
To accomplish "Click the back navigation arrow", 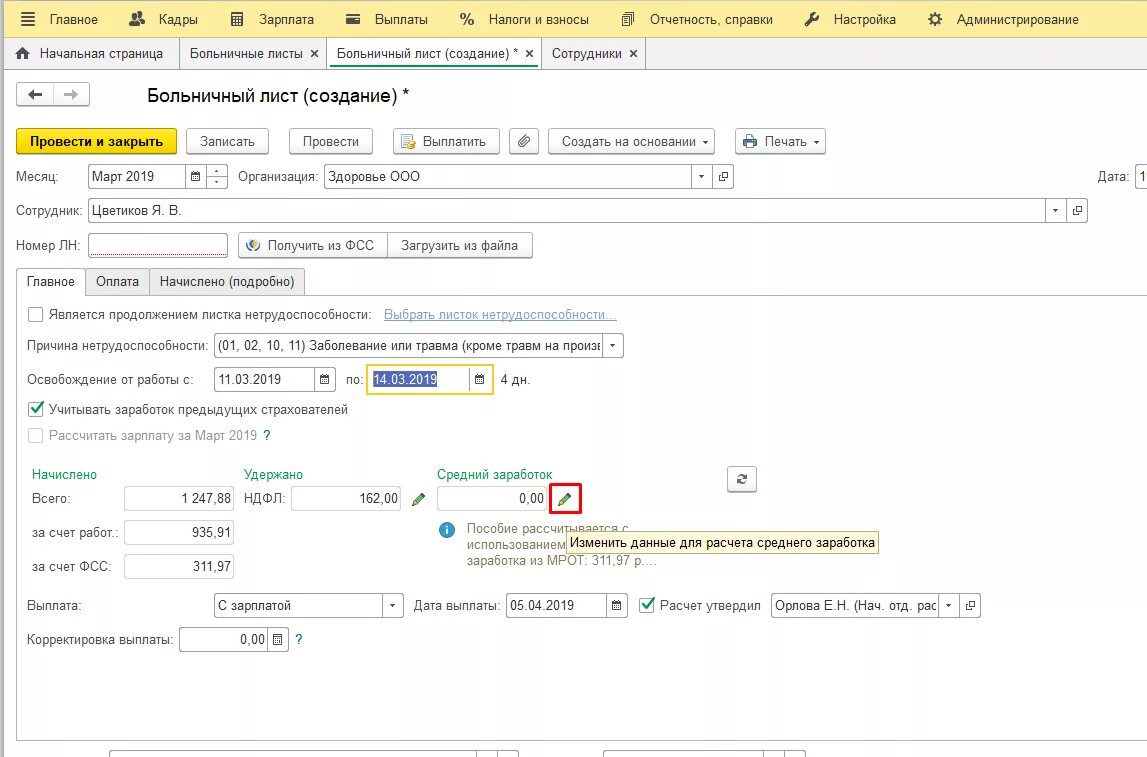I will click(35, 94).
